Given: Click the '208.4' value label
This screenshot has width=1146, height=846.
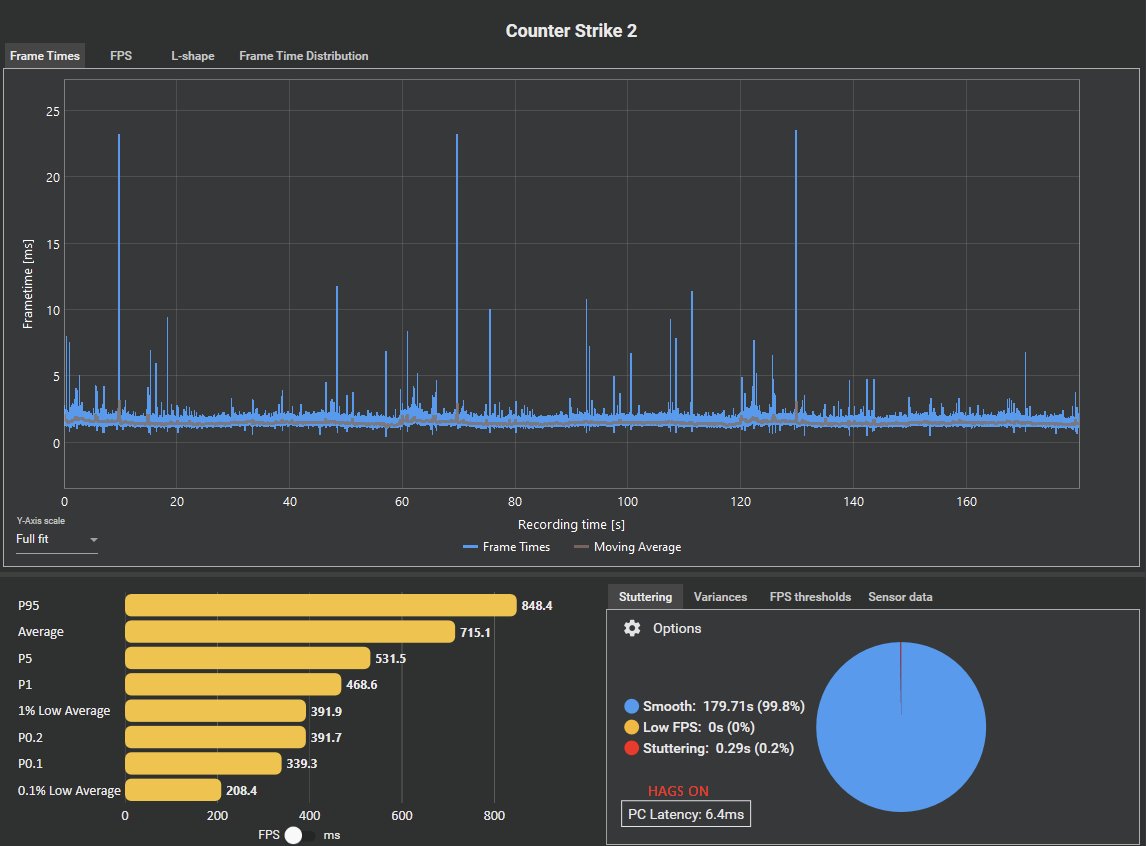Looking at the screenshot, I should tap(241, 790).
